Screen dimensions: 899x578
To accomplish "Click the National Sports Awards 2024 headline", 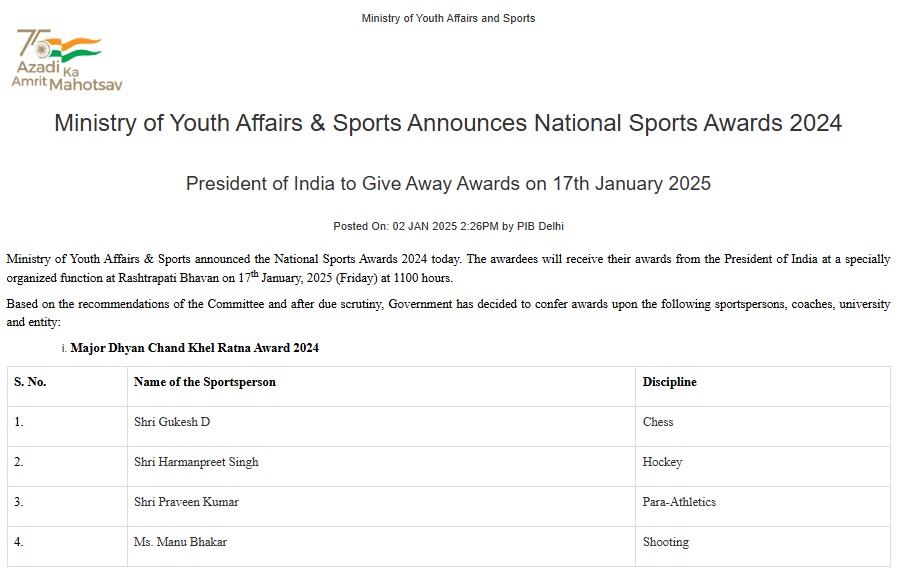I will click(448, 124).
